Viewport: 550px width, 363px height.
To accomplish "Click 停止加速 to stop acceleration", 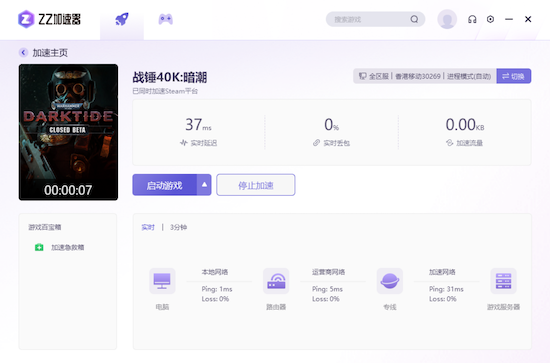I will (256, 185).
